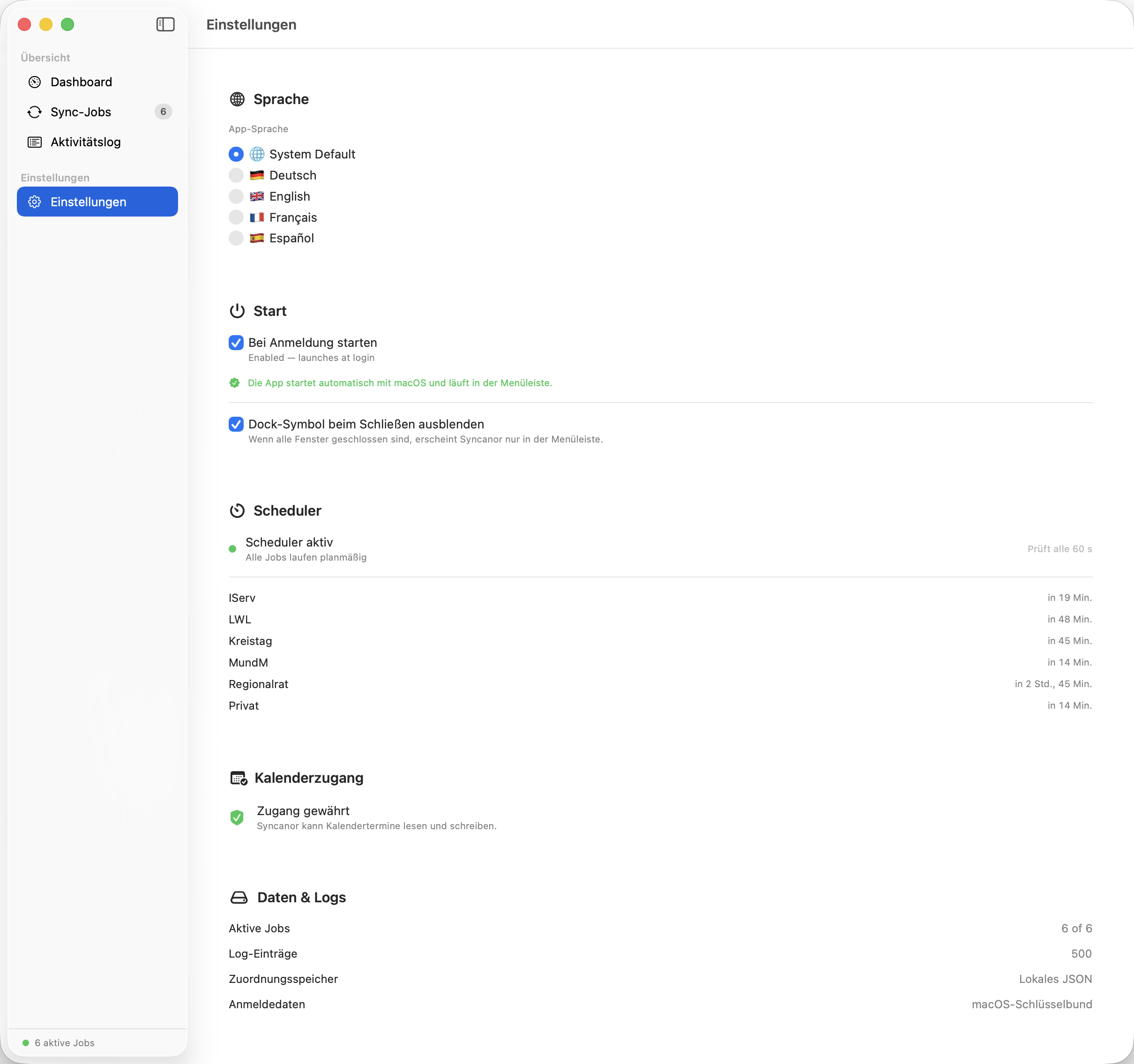The width and height of the screenshot is (1134, 1064).
Task: Click the Aktivitätslog list icon
Action: pos(35,142)
